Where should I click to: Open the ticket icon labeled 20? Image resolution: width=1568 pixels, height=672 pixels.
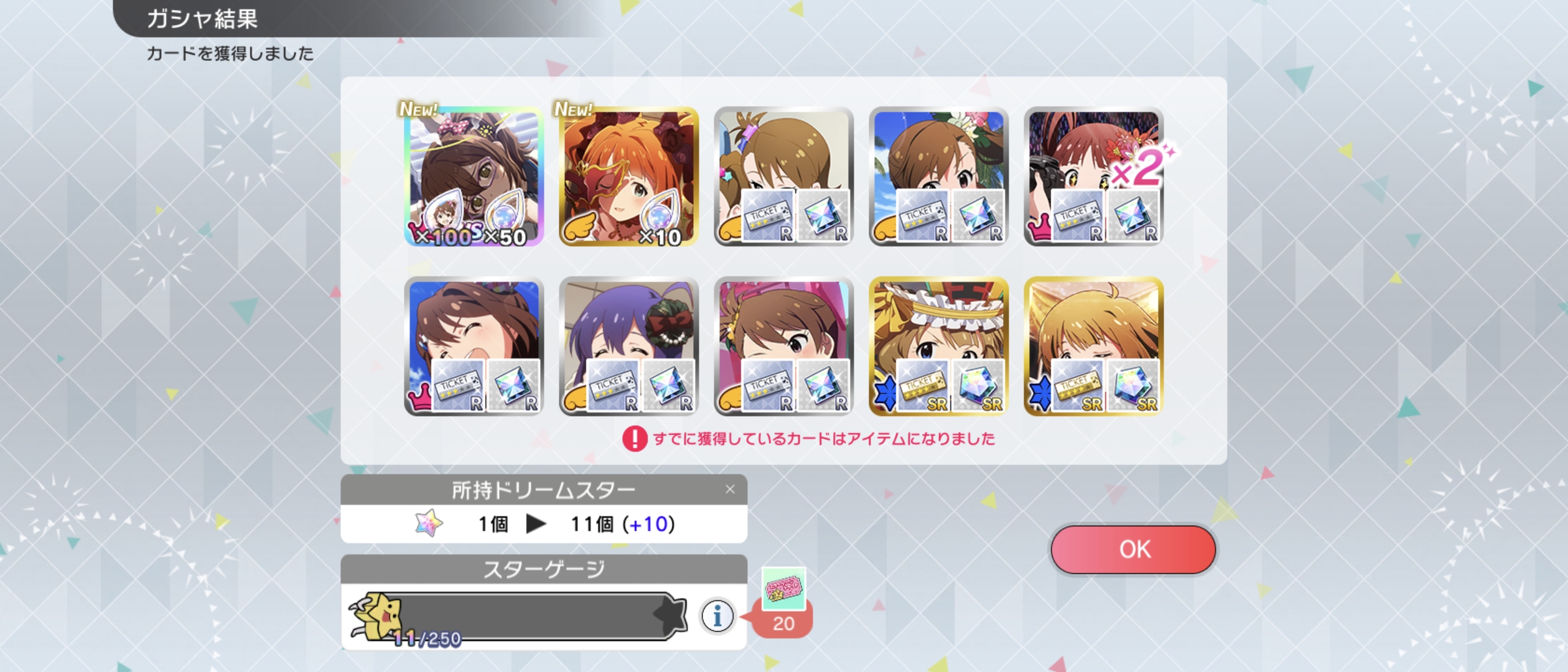(x=783, y=589)
